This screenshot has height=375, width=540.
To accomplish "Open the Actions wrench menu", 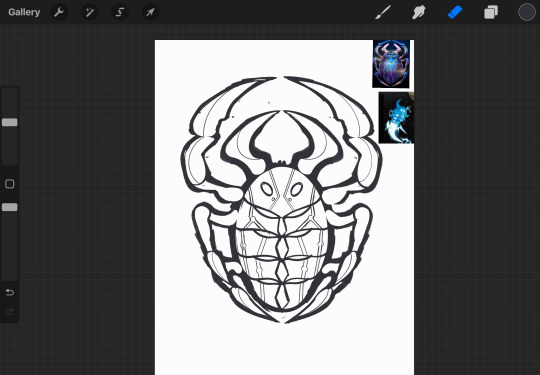I will [x=59, y=12].
